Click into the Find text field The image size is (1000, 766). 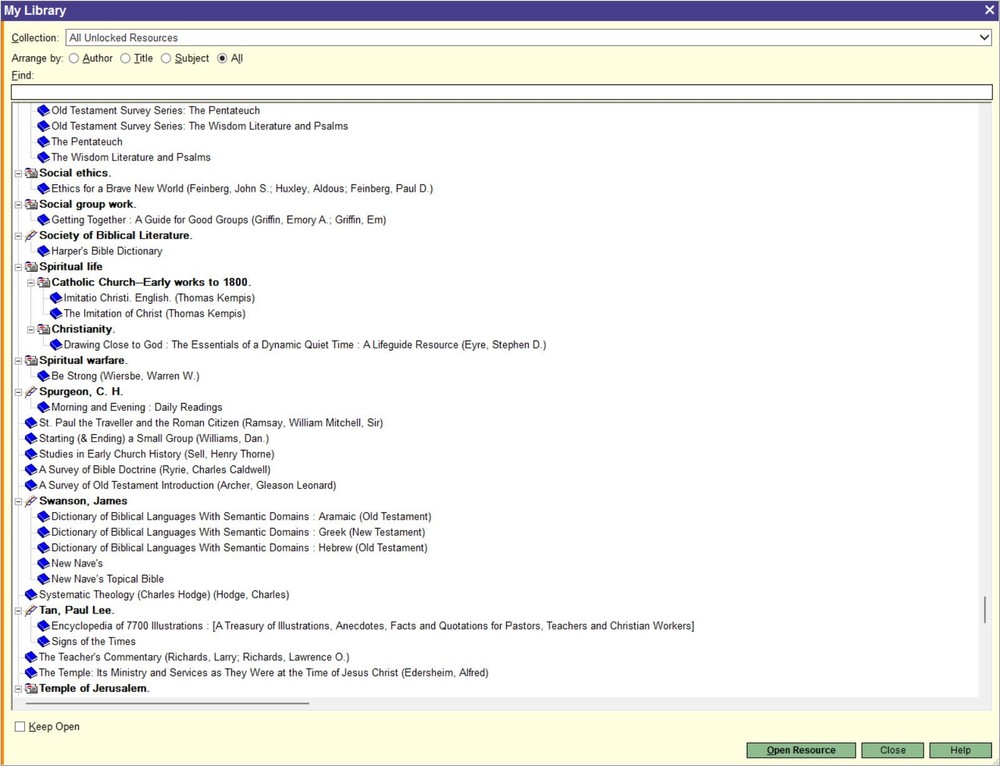pos(501,92)
